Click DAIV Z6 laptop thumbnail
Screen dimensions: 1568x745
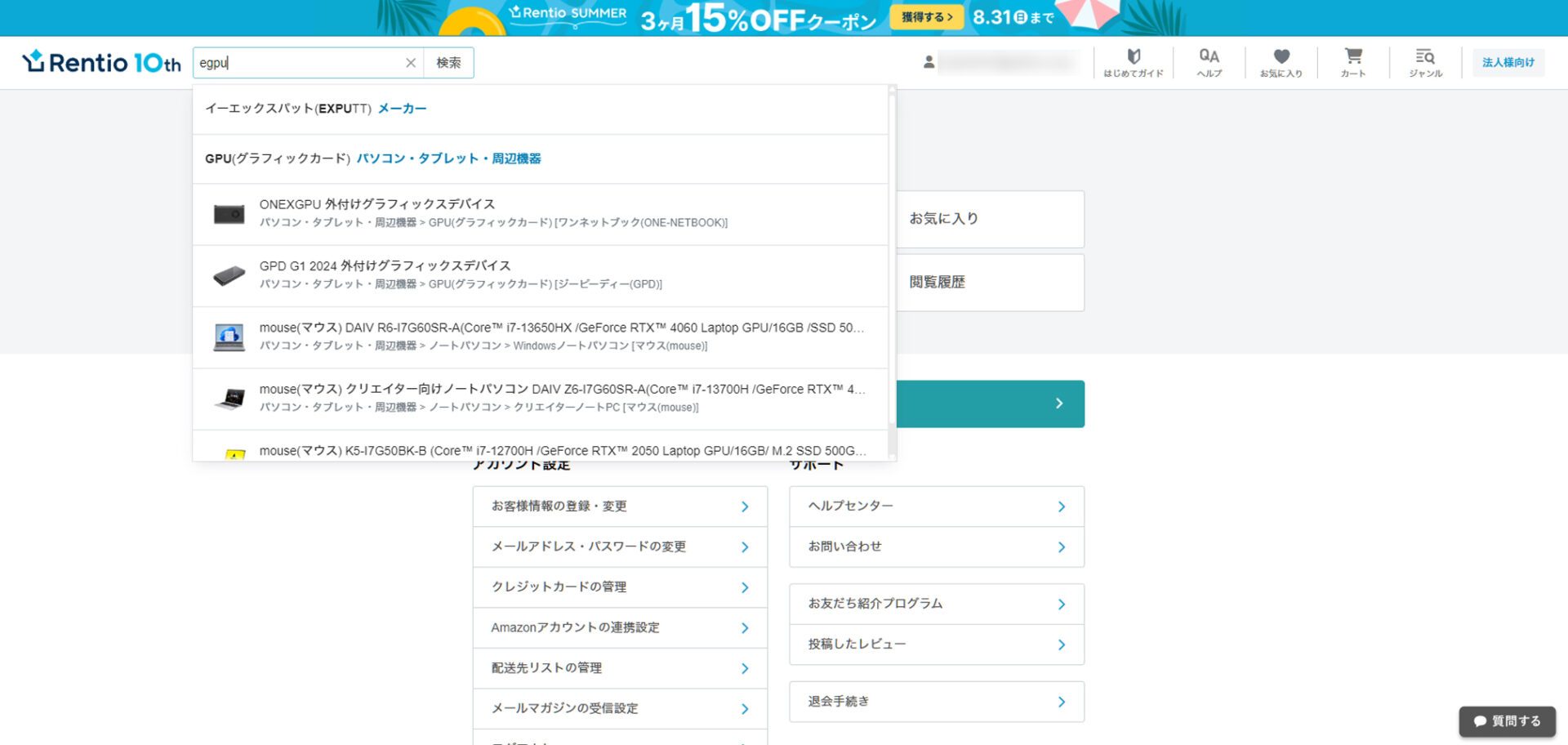[229, 399]
